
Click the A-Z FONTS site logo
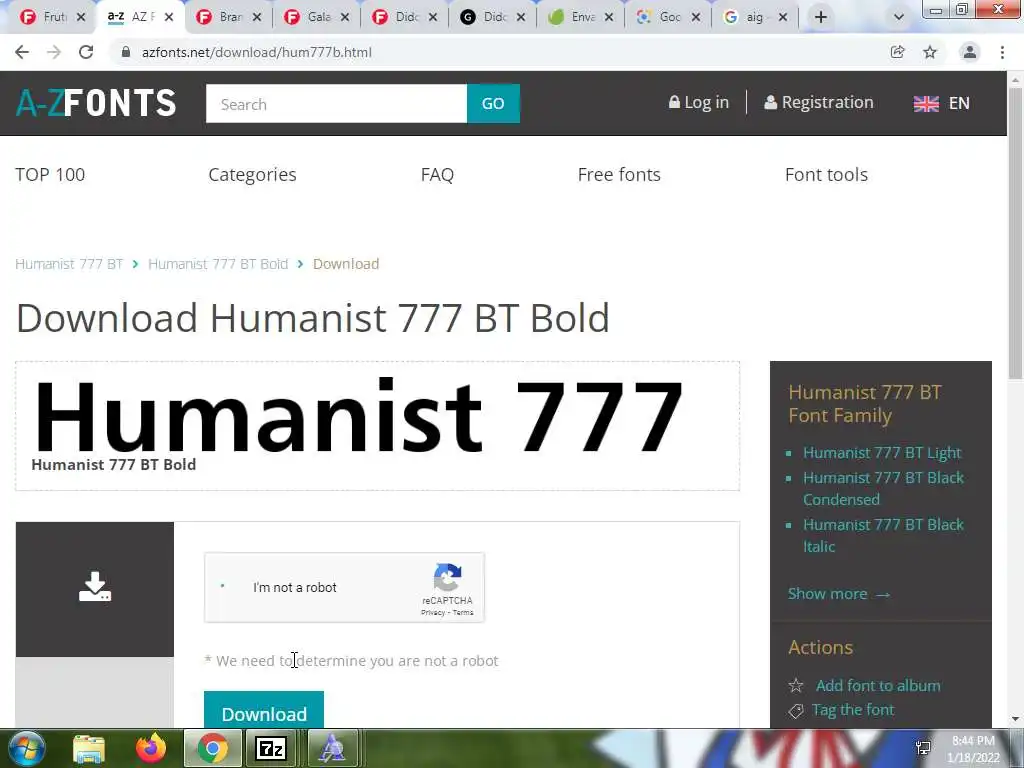(96, 103)
